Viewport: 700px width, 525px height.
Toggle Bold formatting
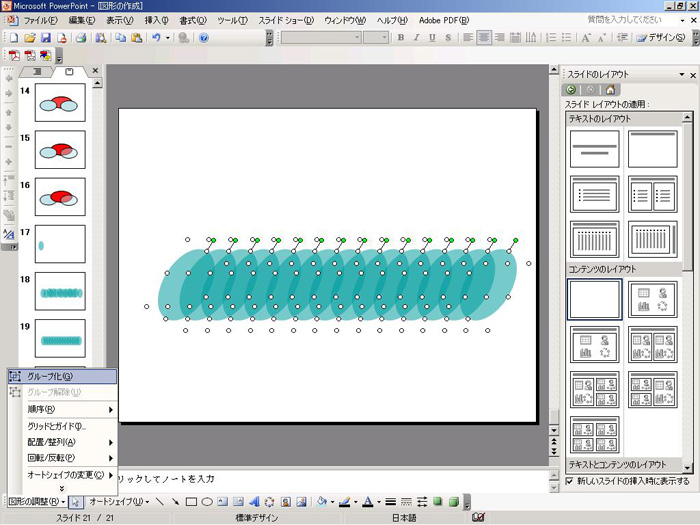click(x=401, y=38)
